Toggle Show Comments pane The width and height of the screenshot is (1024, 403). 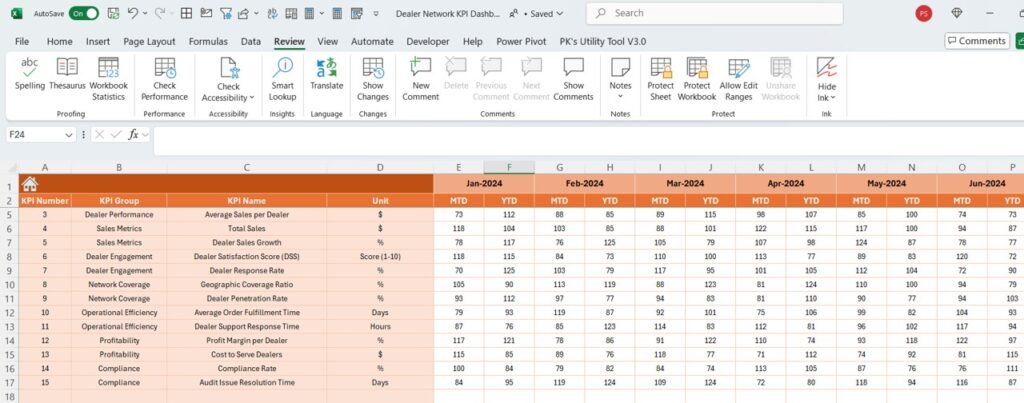(573, 76)
